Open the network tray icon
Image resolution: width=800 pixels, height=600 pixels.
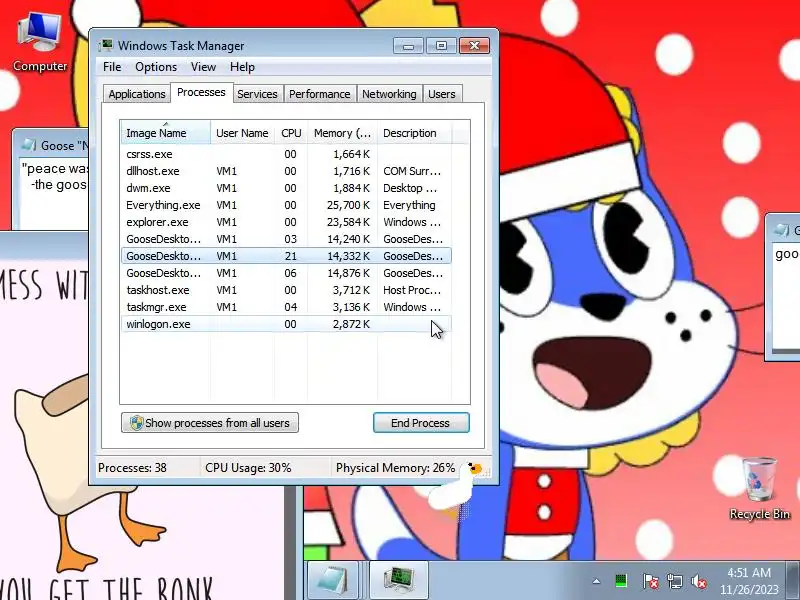(x=674, y=581)
